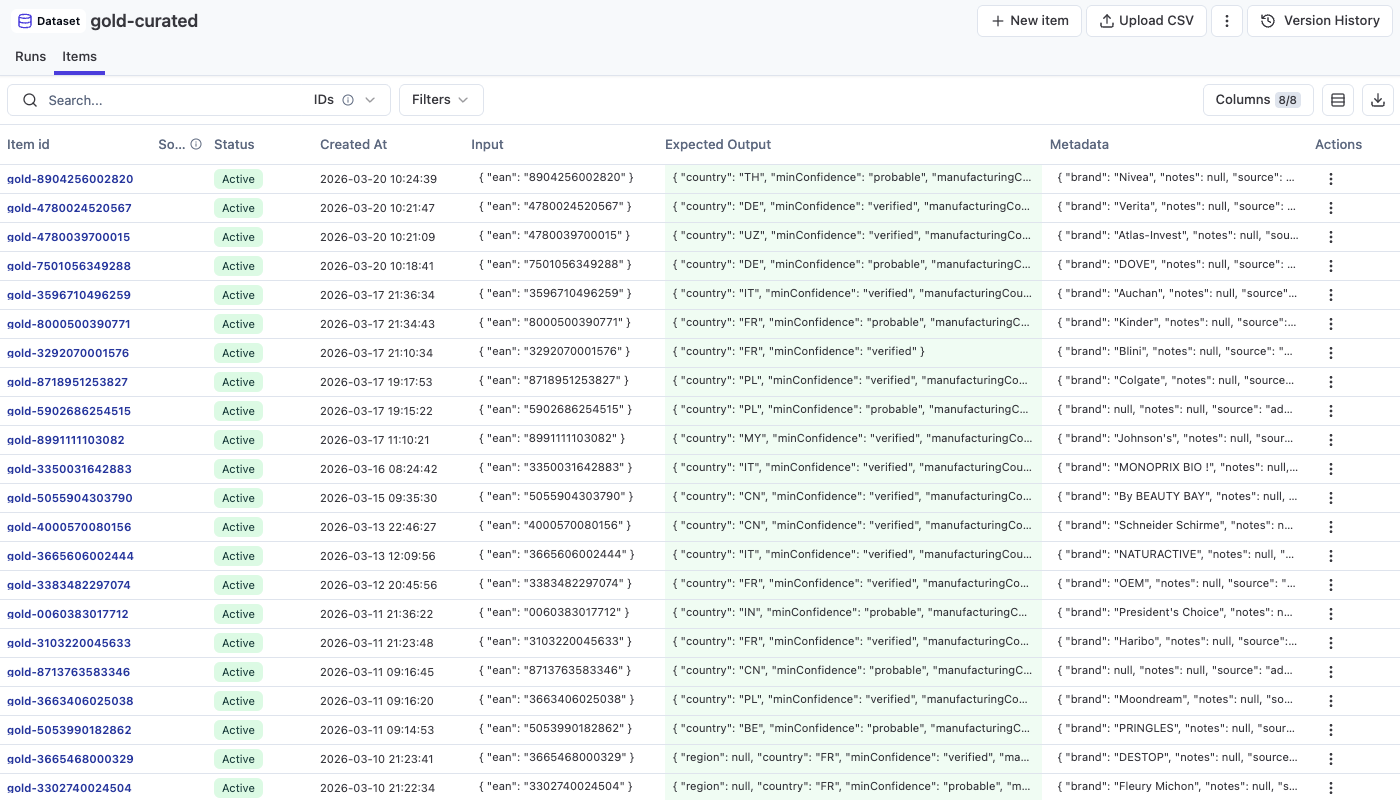Click the info icon in the Source column header
The image size is (1400, 800).
tap(196, 145)
